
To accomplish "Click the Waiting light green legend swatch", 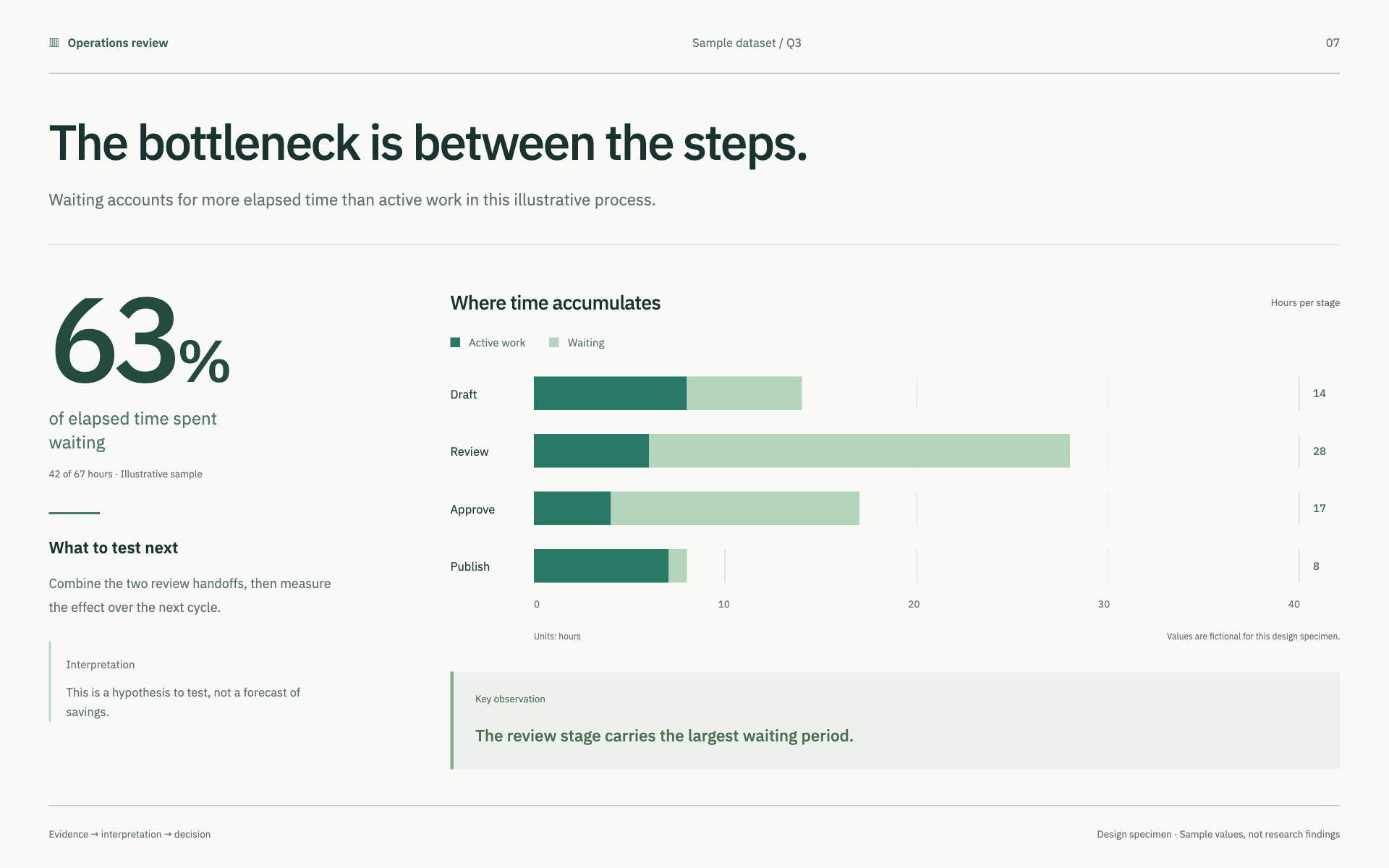I will [554, 342].
